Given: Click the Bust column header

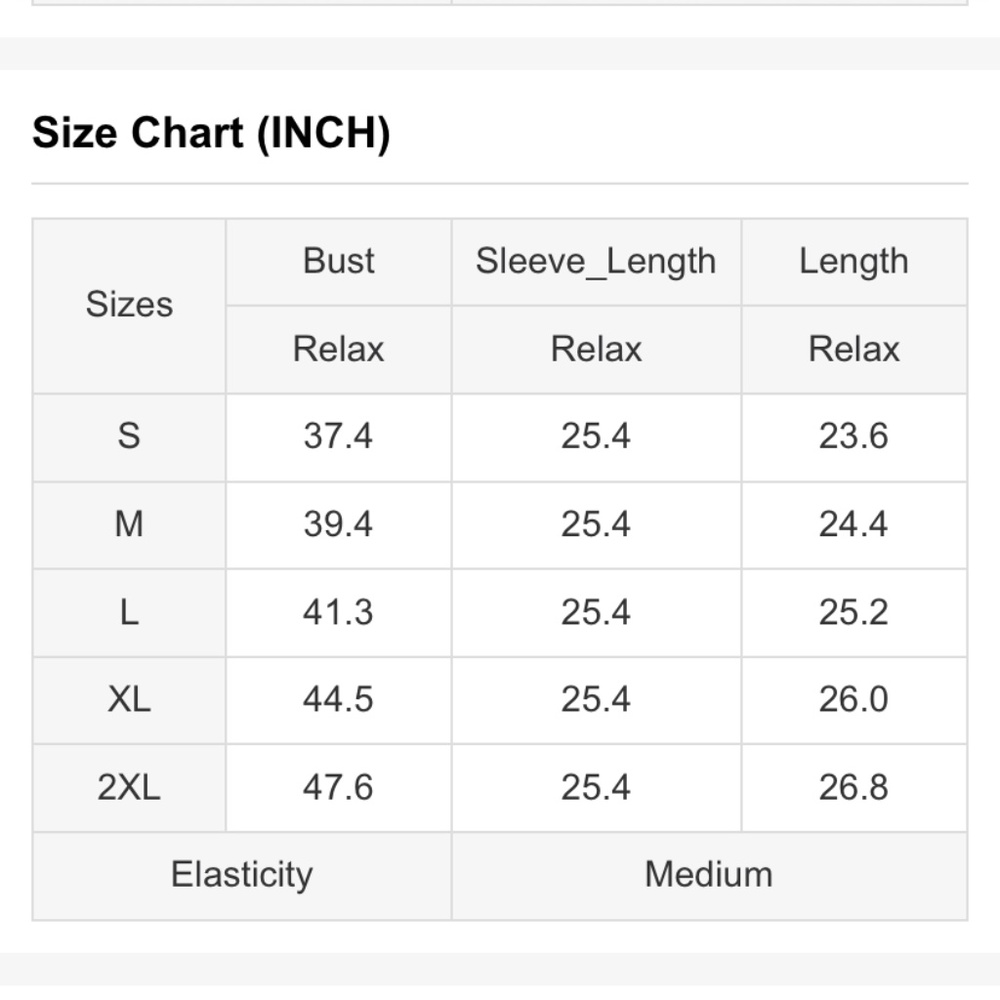Looking at the screenshot, I should pos(338,261).
